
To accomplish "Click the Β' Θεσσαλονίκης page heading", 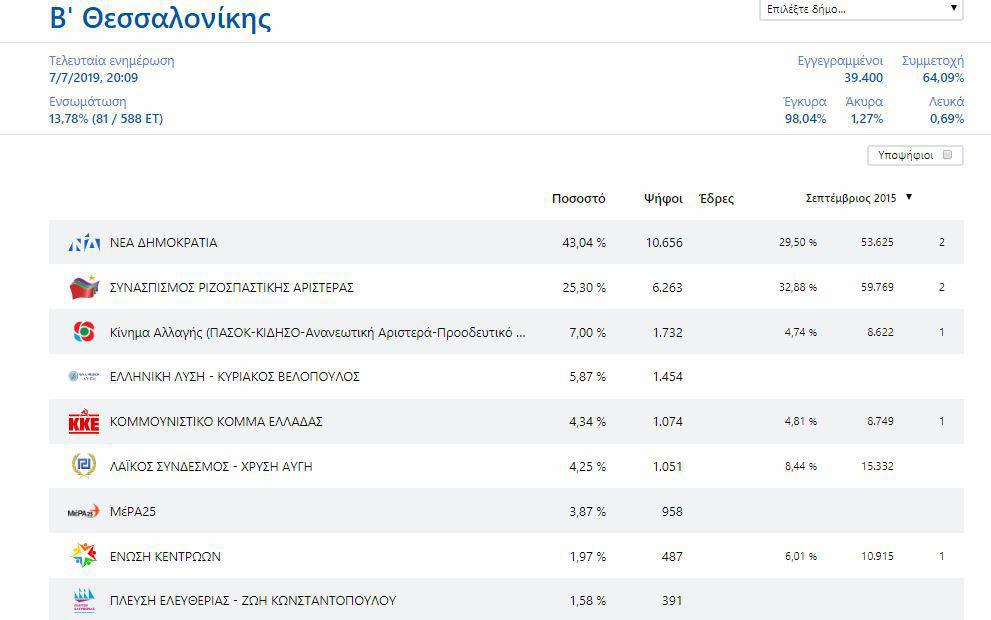I will coord(160,18).
